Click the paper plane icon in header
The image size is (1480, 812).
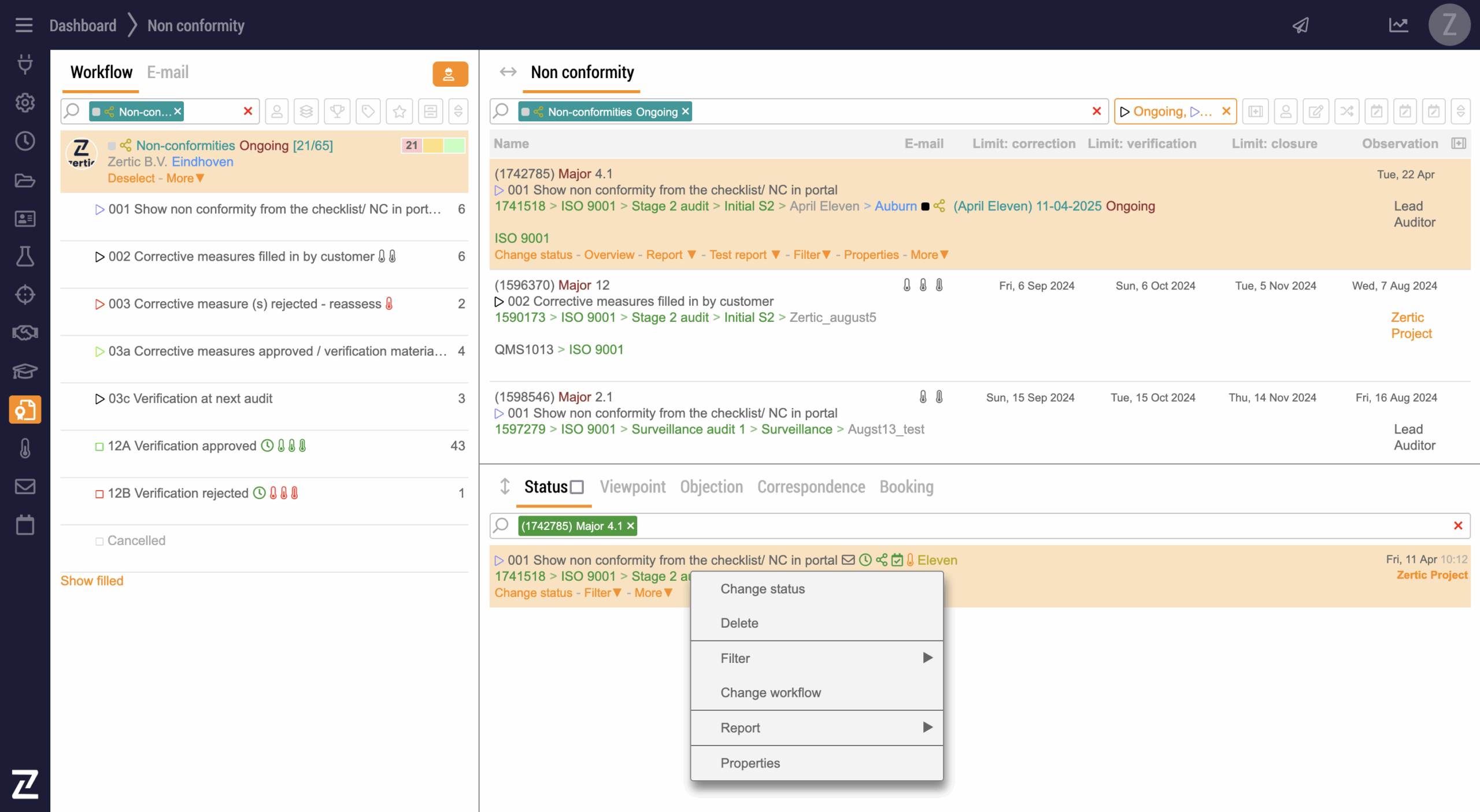[x=1301, y=25]
